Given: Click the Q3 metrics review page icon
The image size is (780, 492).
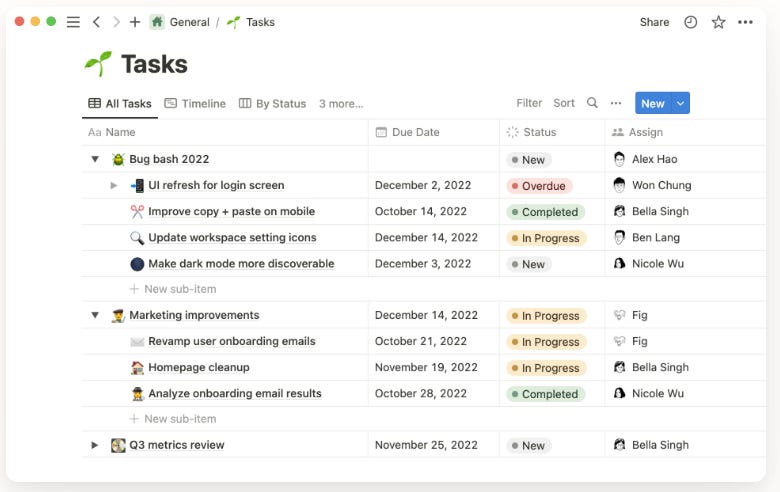Looking at the screenshot, I should pos(118,445).
